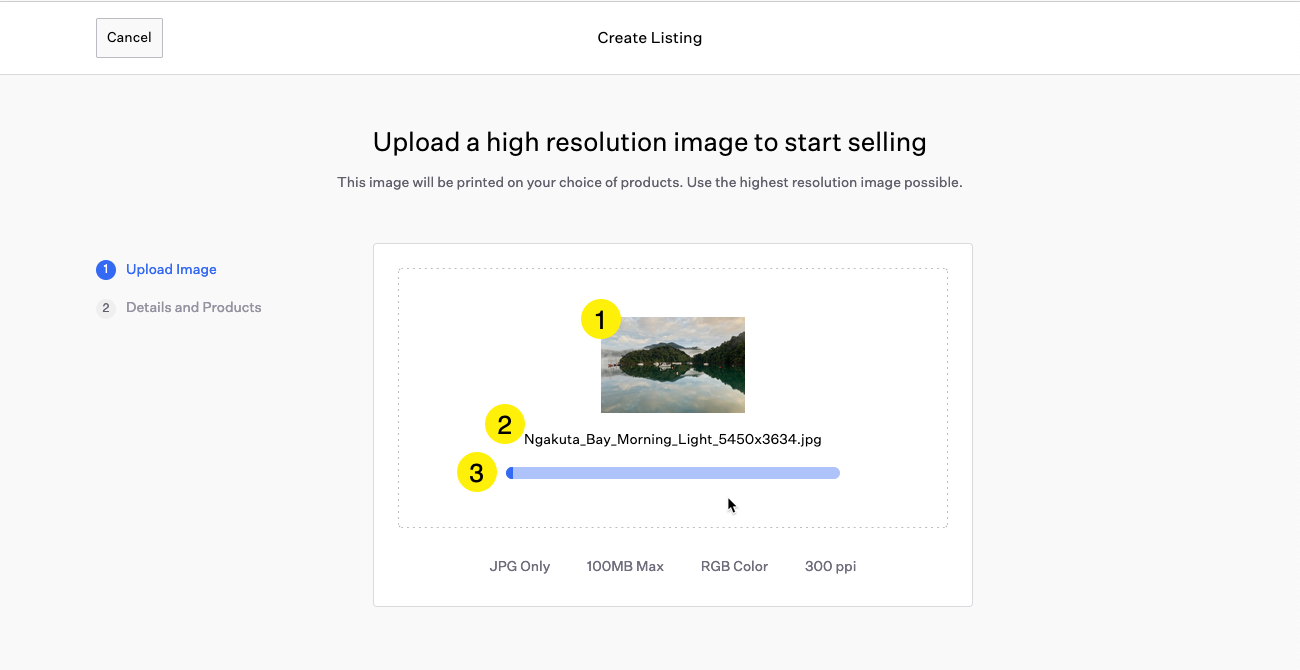Click the Create Listing page title

click(650, 38)
